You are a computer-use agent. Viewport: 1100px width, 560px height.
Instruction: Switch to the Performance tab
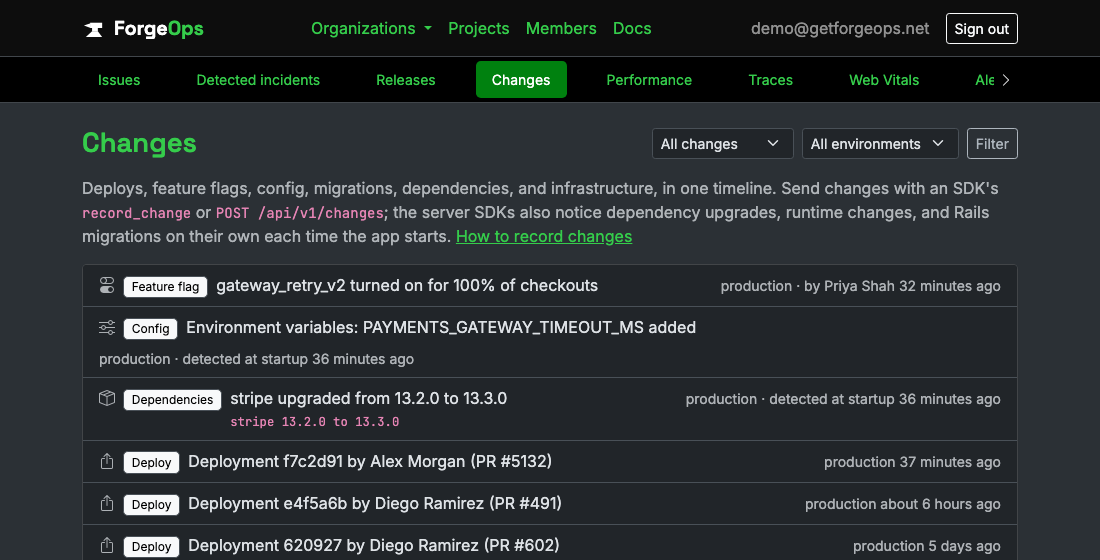click(649, 80)
